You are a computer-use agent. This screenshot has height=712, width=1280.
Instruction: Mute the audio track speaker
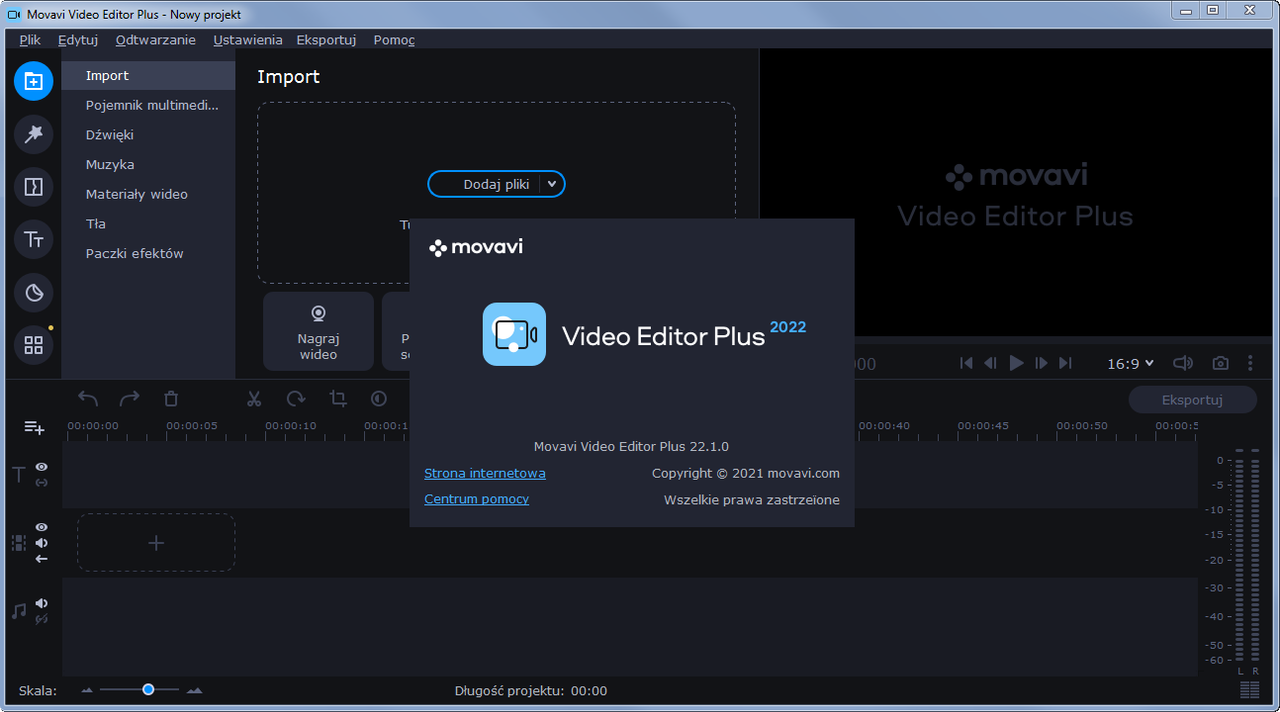(42, 603)
